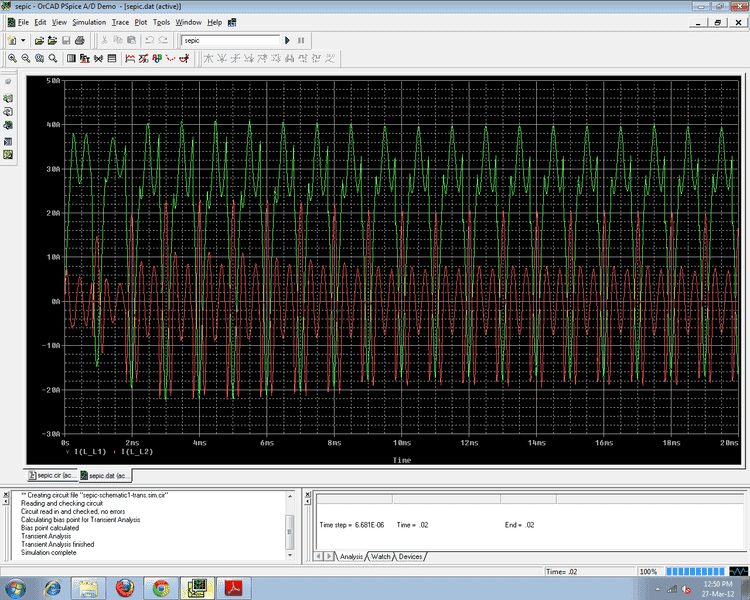This screenshot has width=750, height=600.
Task: Open the Simulation menu
Action: click(x=89, y=22)
